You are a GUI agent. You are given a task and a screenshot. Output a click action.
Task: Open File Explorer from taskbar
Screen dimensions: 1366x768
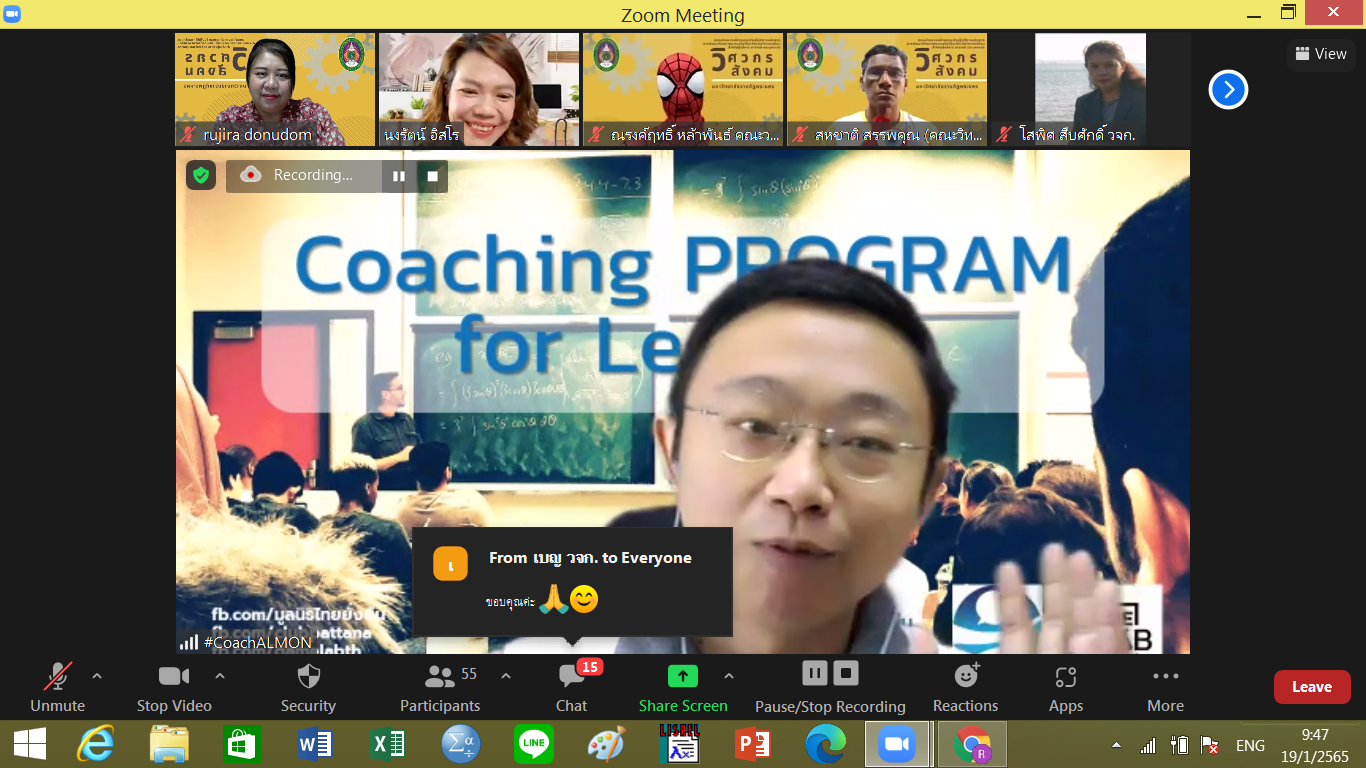tap(170, 745)
